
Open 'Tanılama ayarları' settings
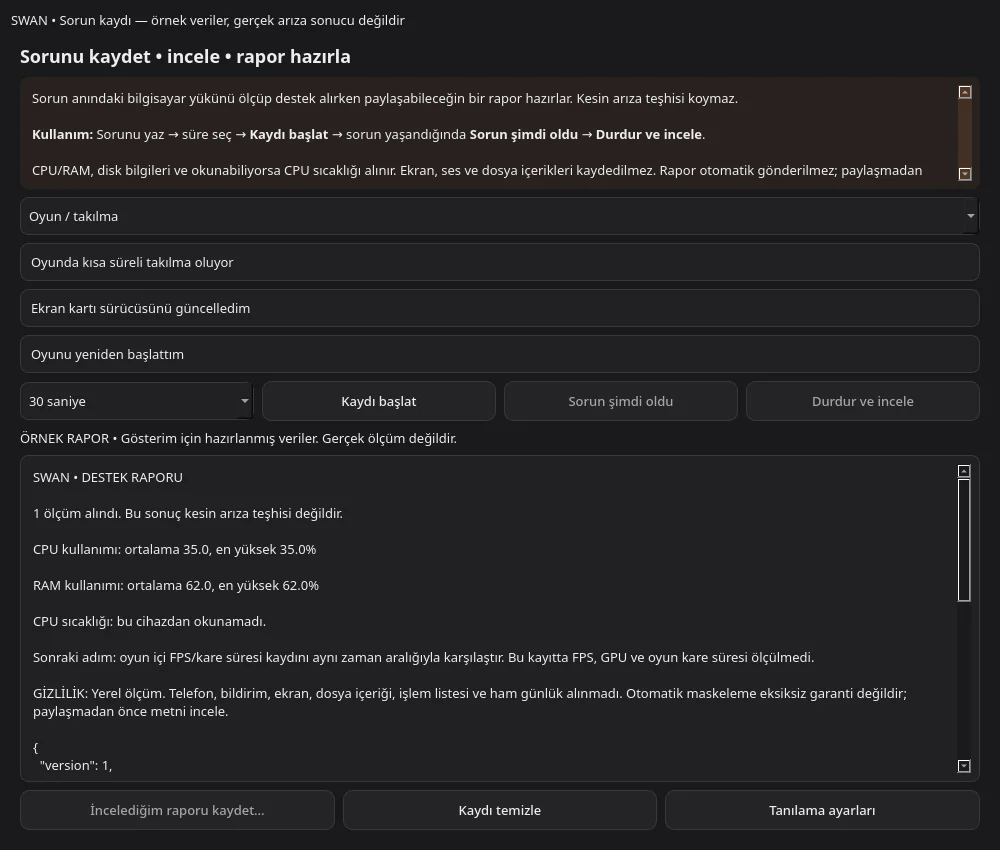pyautogui.click(x=822, y=810)
